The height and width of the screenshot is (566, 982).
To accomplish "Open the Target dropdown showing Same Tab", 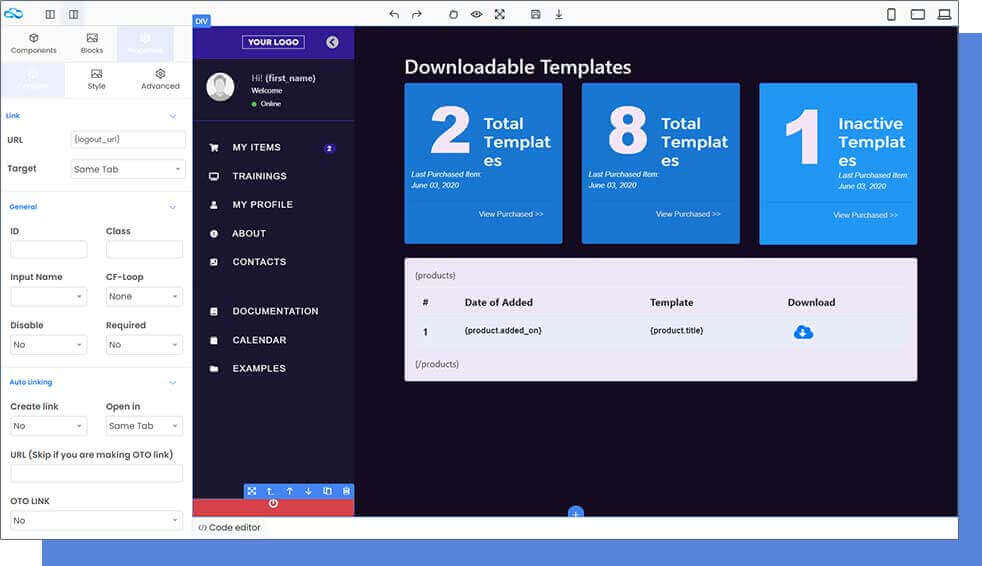I will pos(128,169).
